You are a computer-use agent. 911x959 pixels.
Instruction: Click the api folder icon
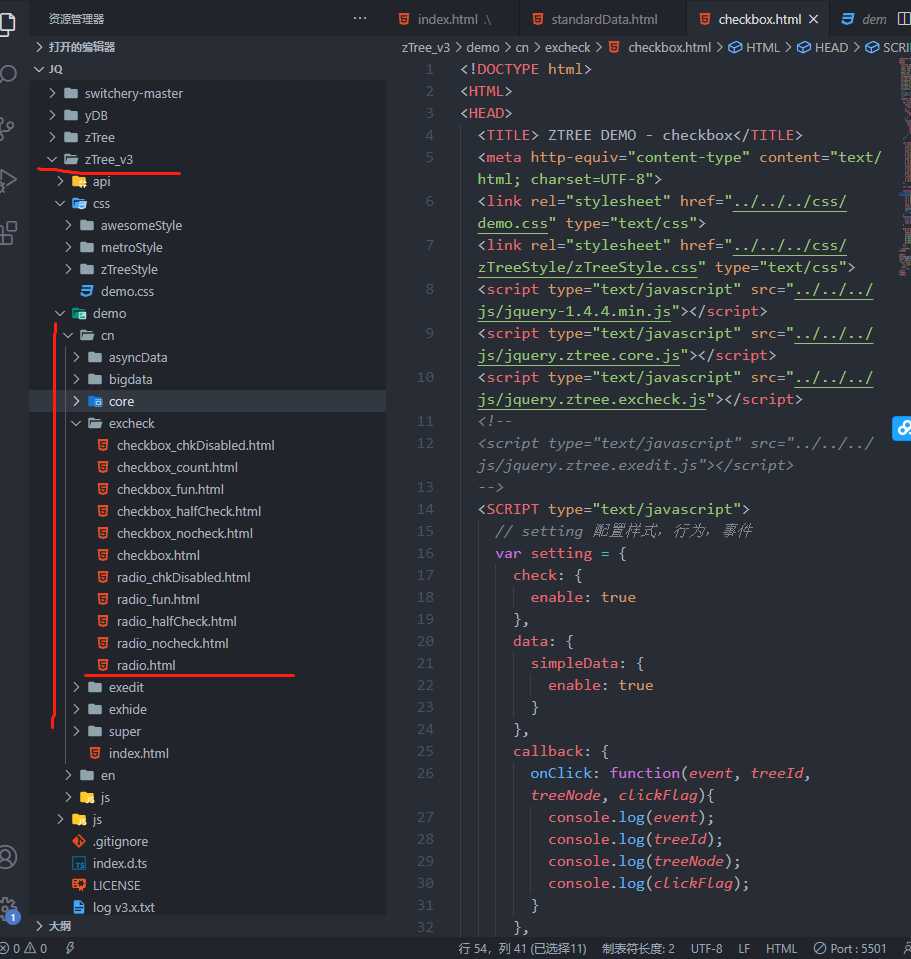click(x=79, y=182)
